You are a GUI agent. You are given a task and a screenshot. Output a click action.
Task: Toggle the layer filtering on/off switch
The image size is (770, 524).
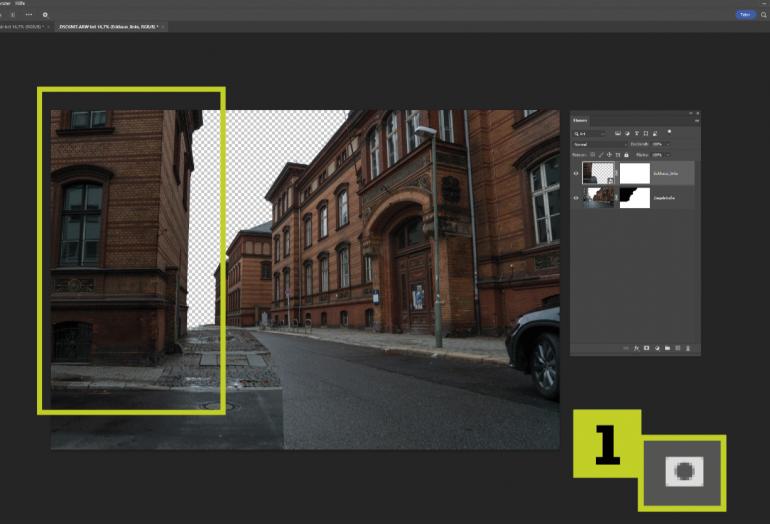[x=669, y=132]
